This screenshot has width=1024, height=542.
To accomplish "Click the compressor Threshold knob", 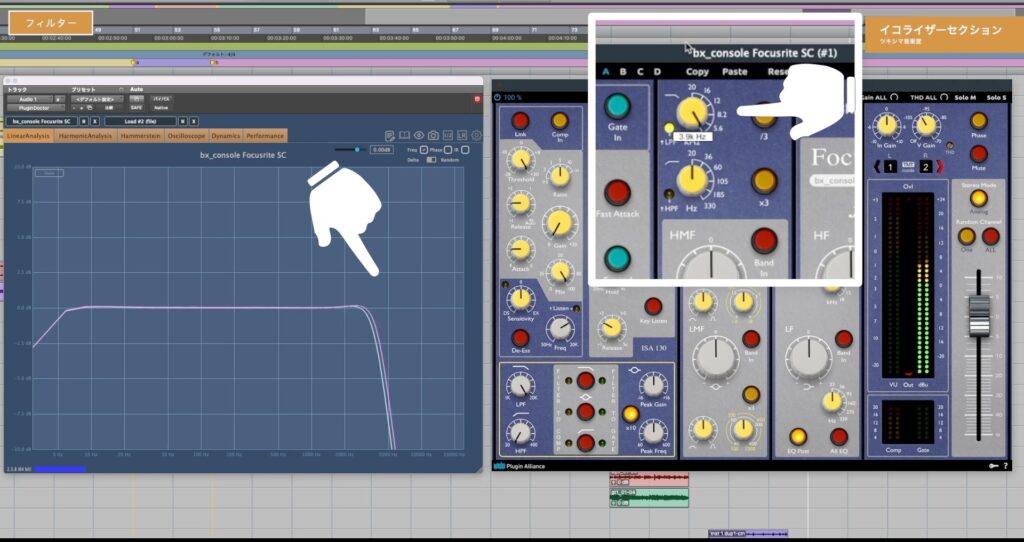I will [x=520, y=160].
